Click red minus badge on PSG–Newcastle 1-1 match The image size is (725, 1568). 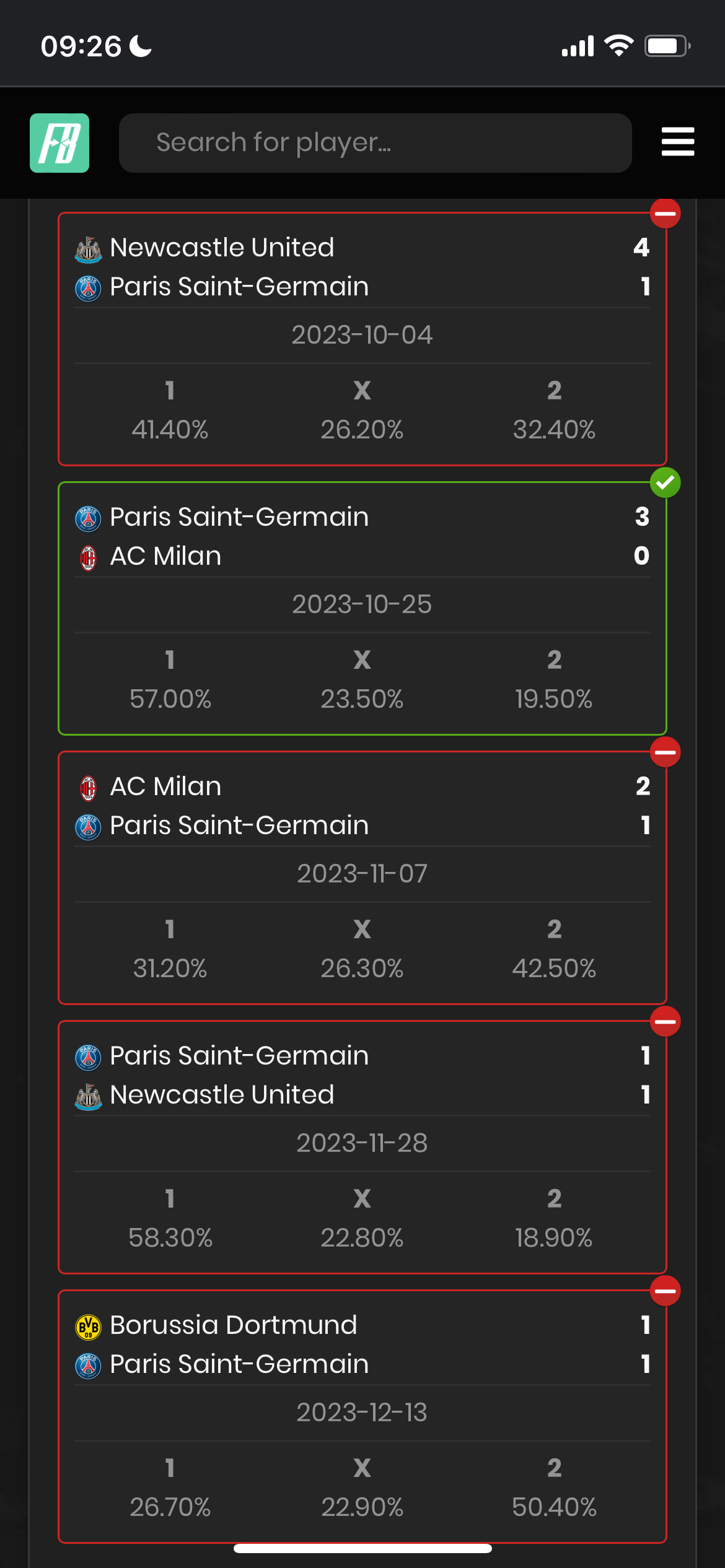[665, 1022]
